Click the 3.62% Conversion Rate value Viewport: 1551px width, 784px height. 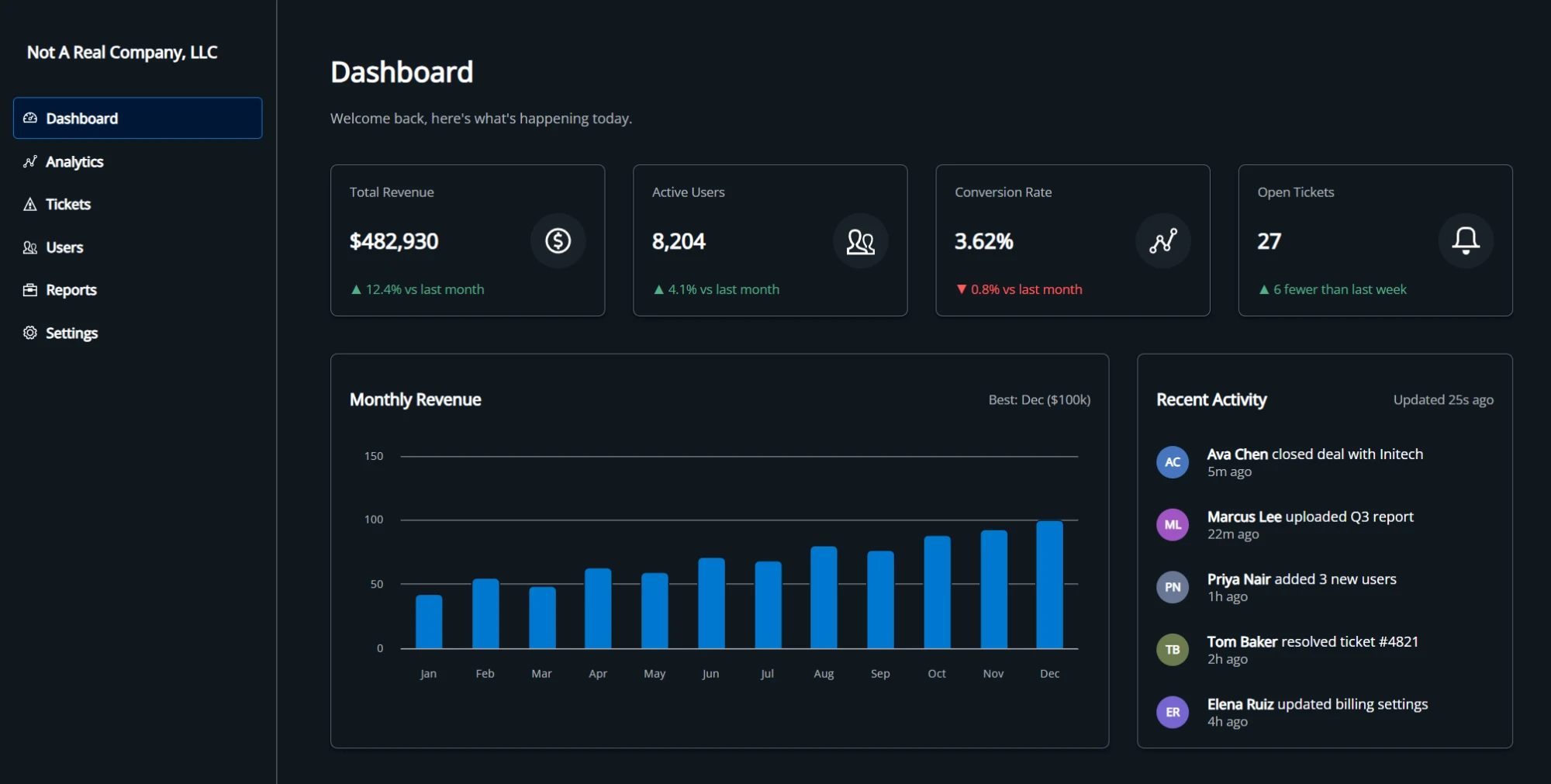pos(983,241)
